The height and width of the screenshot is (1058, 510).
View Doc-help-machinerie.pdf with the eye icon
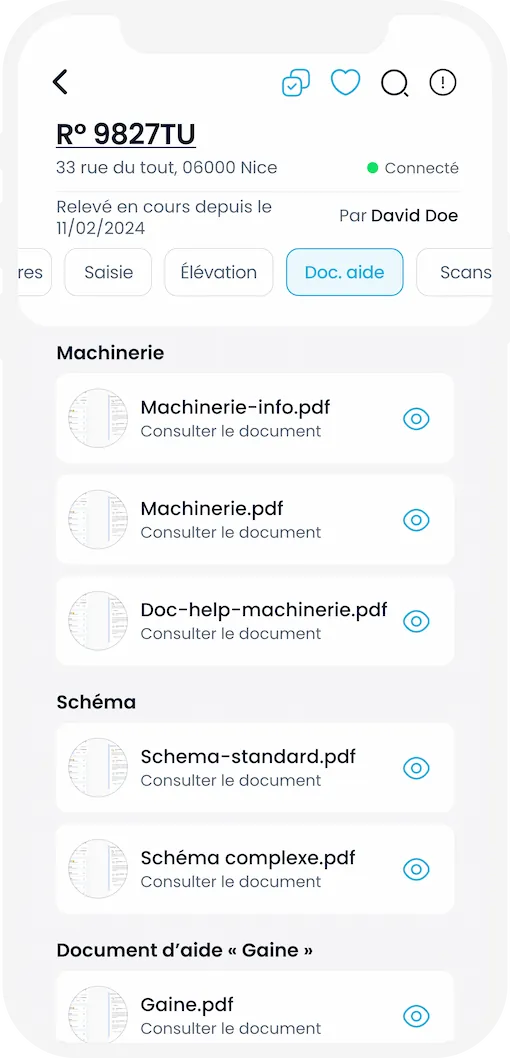point(416,621)
